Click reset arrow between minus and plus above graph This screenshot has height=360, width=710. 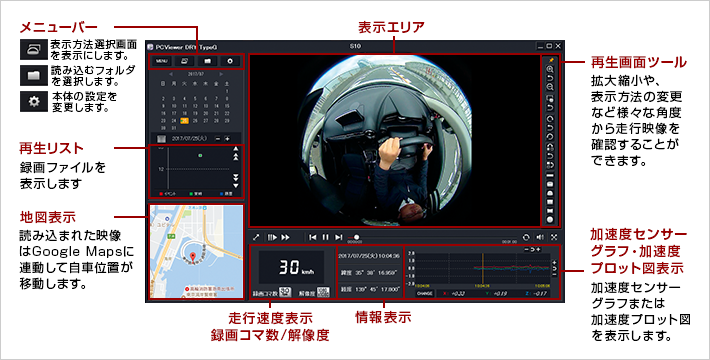pos(532,249)
